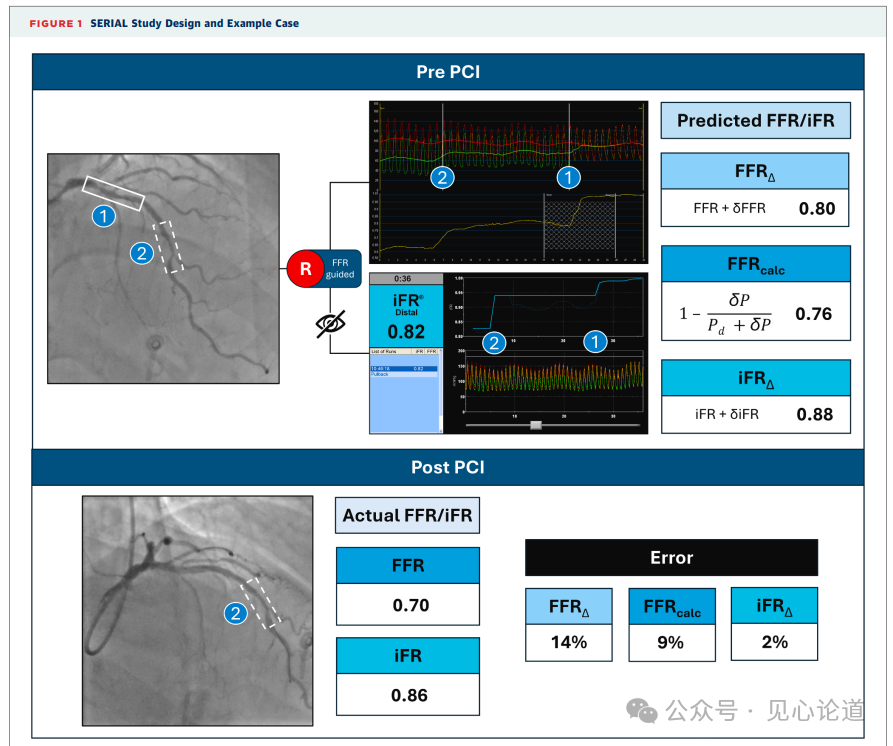This screenshot has width=893, height=746.
Task: Click marker 2 on the iFR pullback curve
Action: [x=492, y=343]
